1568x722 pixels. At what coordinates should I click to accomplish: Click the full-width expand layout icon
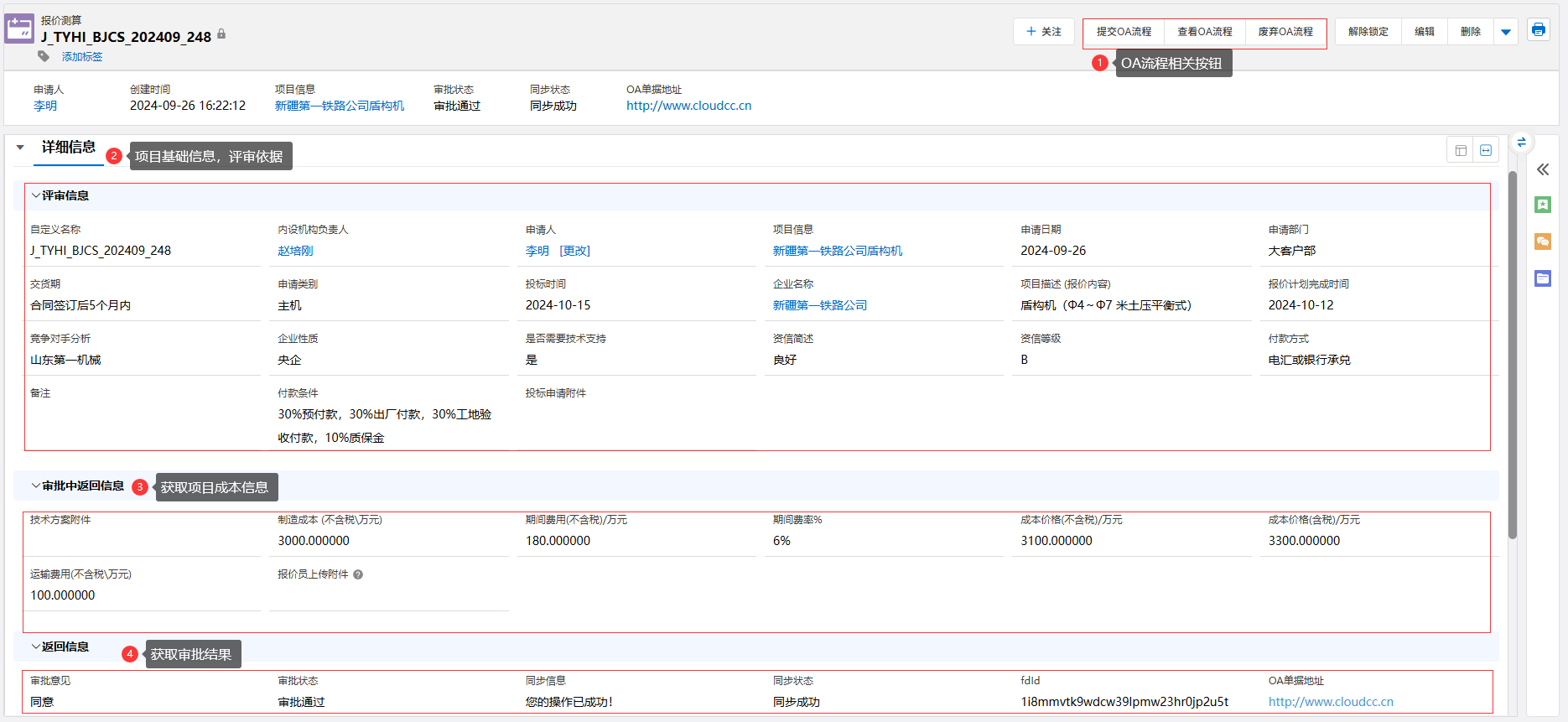pos(1486,150)
